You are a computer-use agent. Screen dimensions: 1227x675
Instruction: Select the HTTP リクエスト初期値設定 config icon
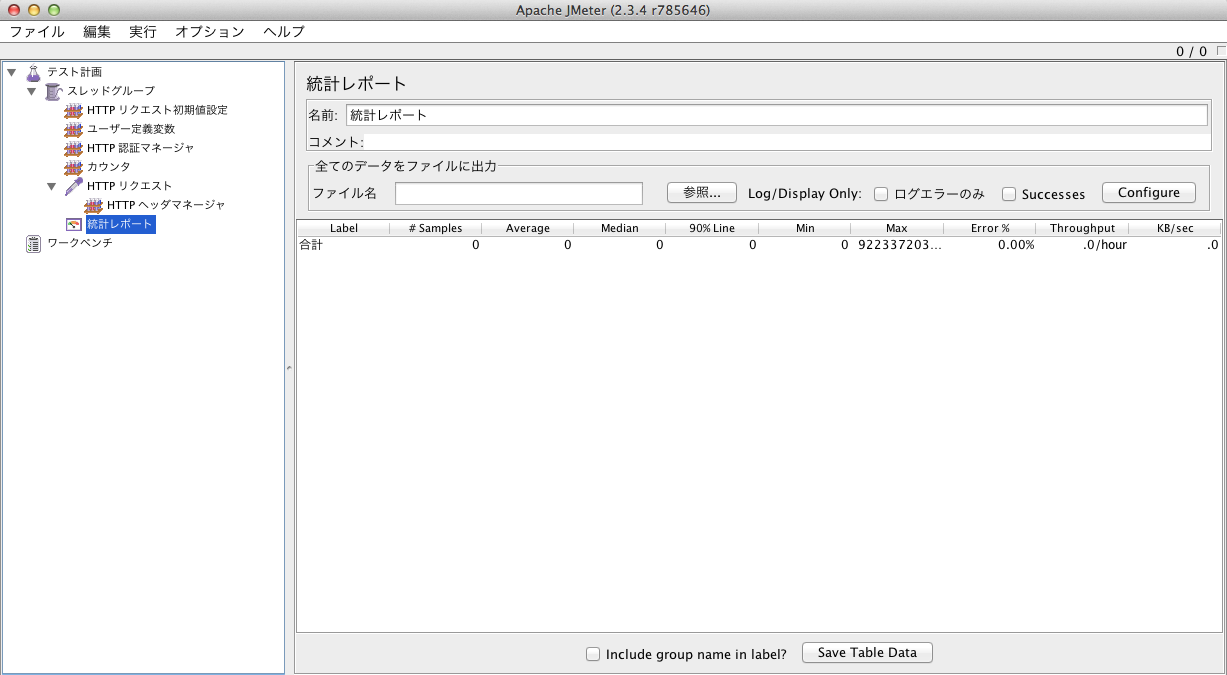click(73, 110)
